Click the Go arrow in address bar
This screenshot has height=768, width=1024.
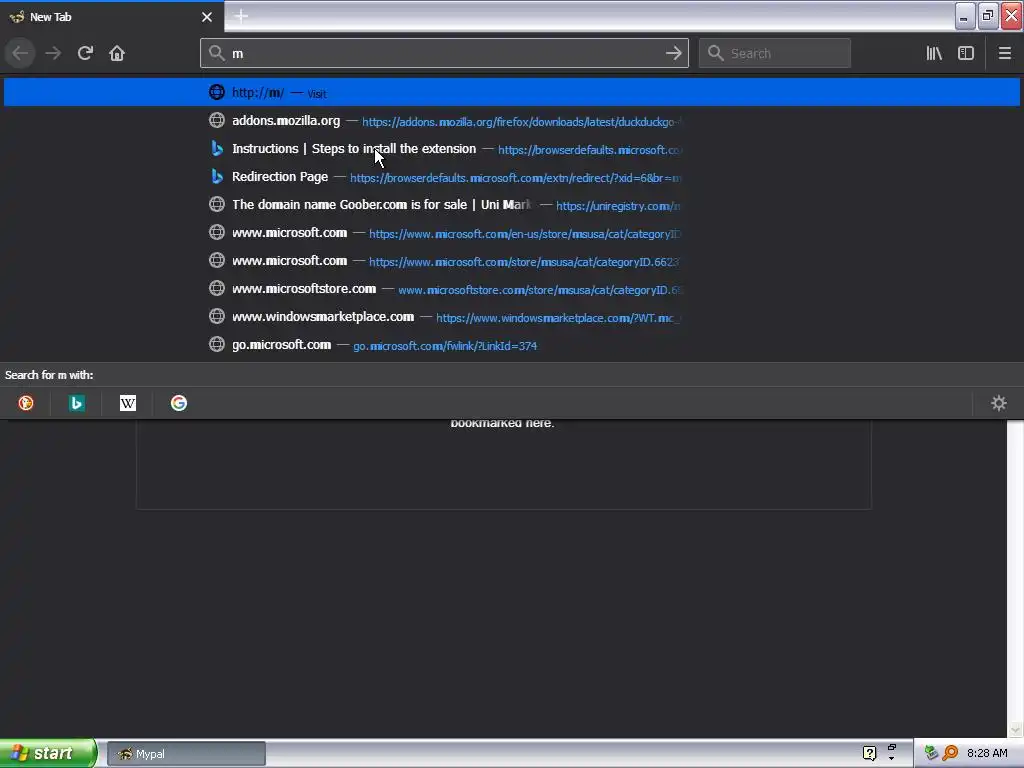674,53
